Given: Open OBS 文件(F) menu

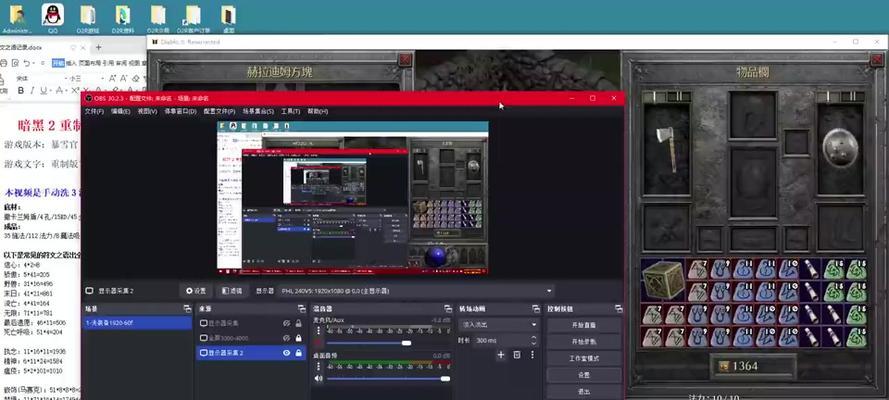Looking at the screenshot, I should [94, 111].
